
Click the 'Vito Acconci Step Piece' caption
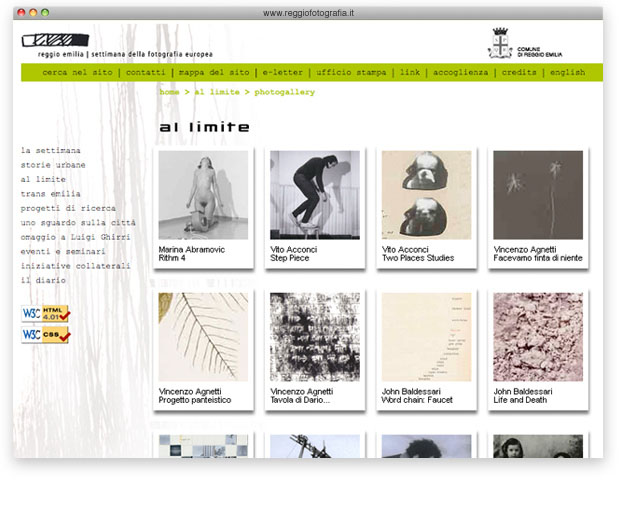(x=294, y=254)
